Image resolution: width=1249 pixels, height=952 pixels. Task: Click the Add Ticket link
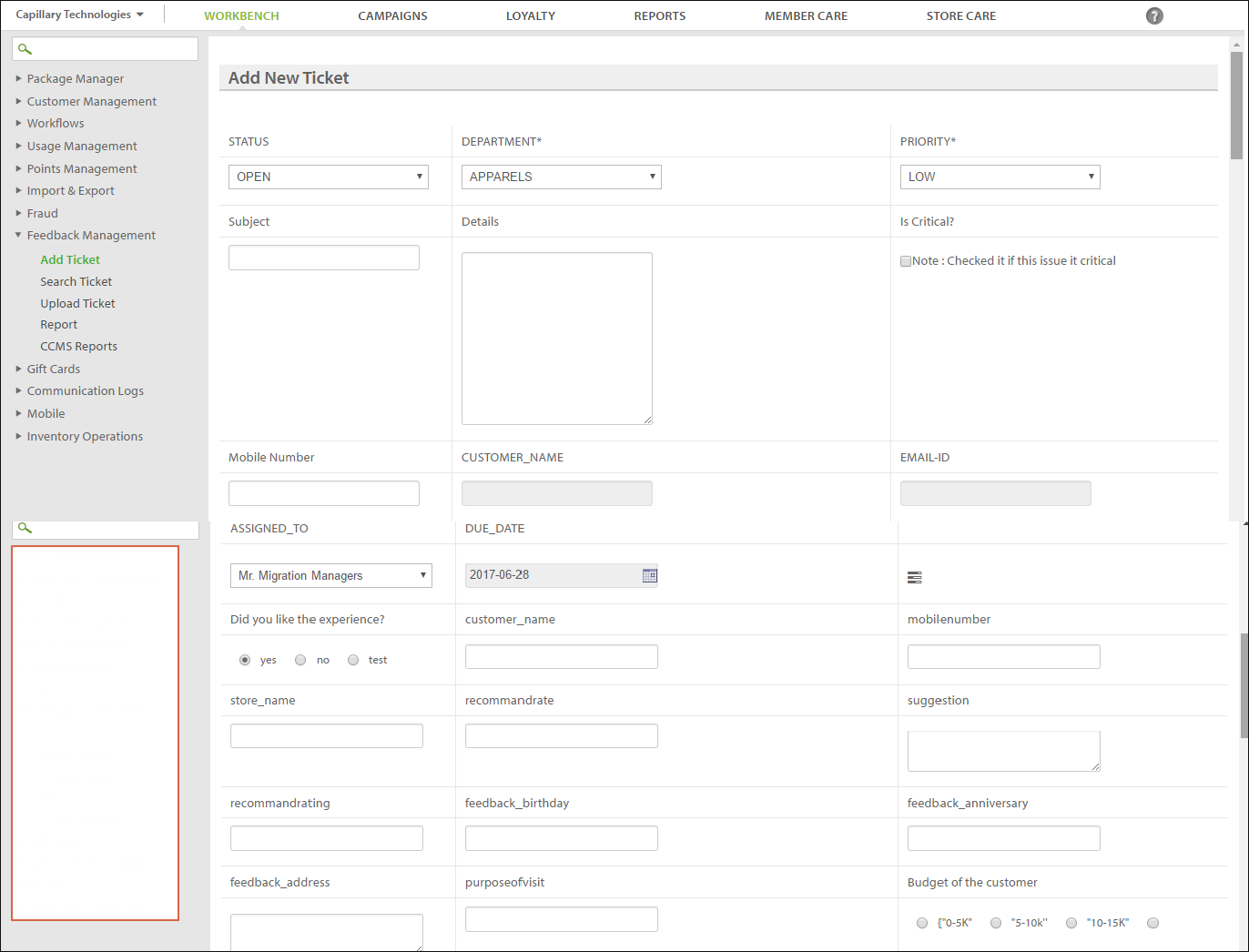(70, 259)
